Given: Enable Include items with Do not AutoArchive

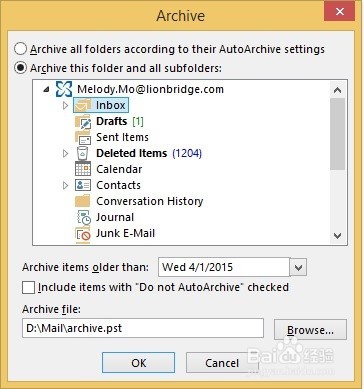Looking at the screenshot, I should tap(28, 287).
